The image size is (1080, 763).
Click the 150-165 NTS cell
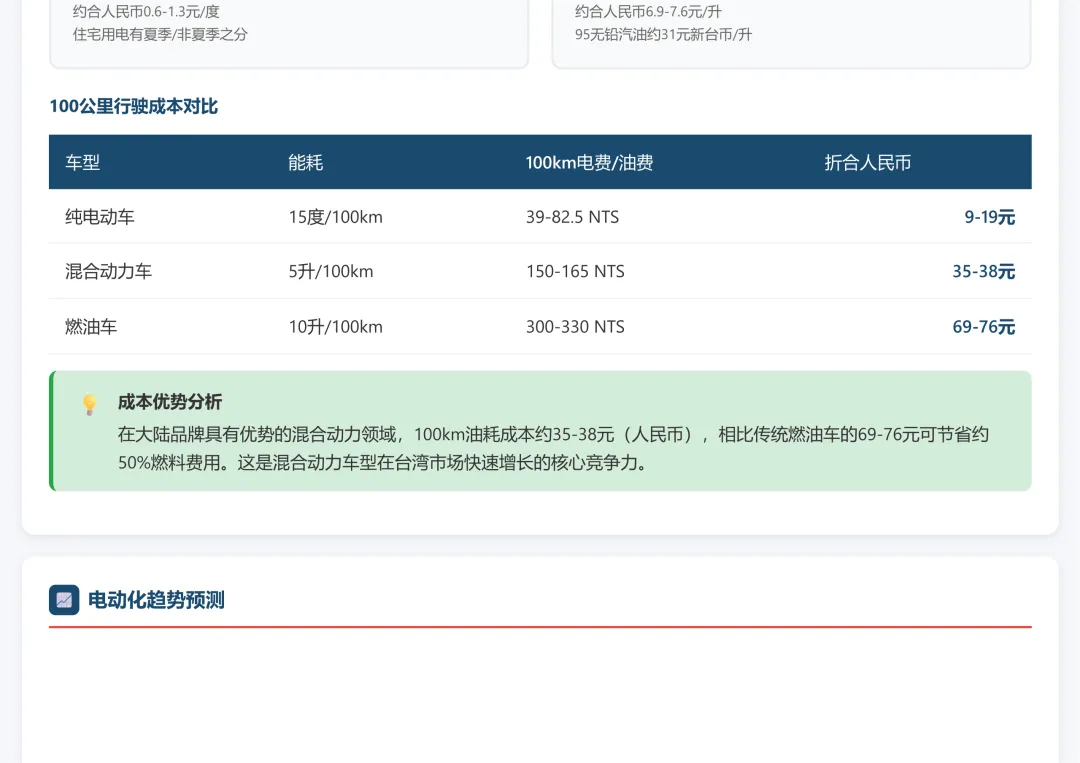click(575, 271)
